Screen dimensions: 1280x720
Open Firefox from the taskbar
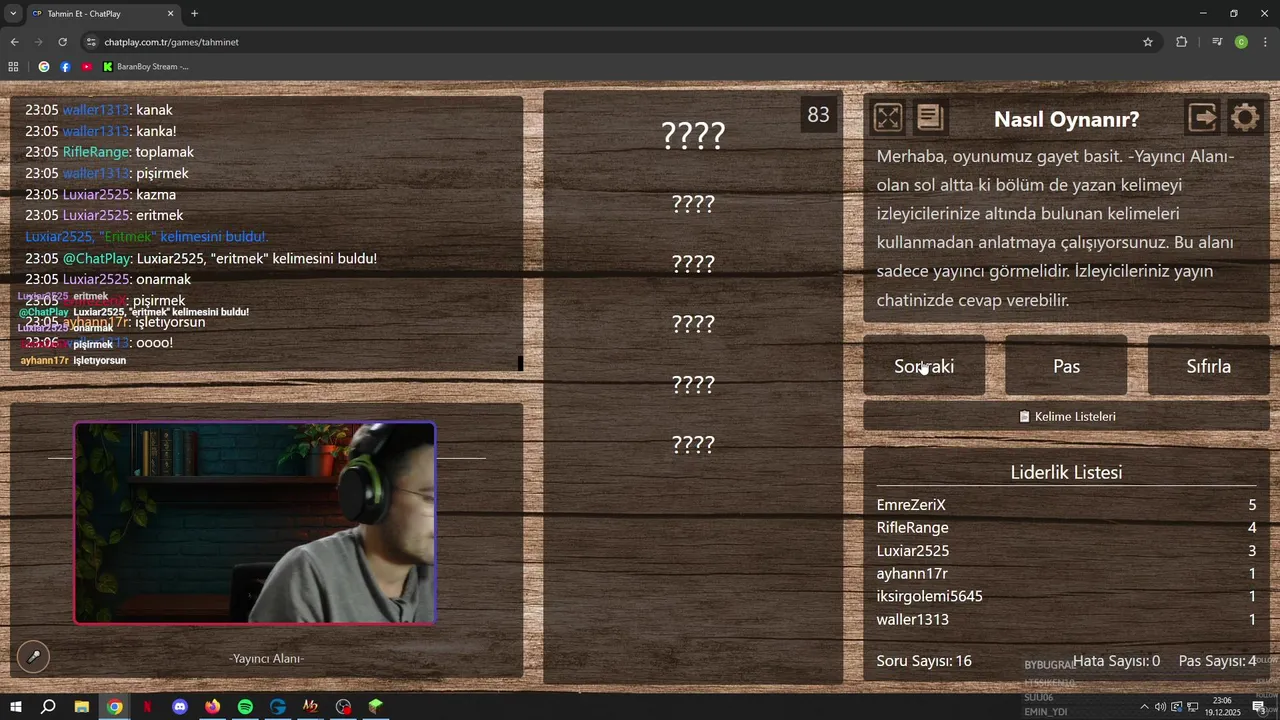click(x=212, y=707)
